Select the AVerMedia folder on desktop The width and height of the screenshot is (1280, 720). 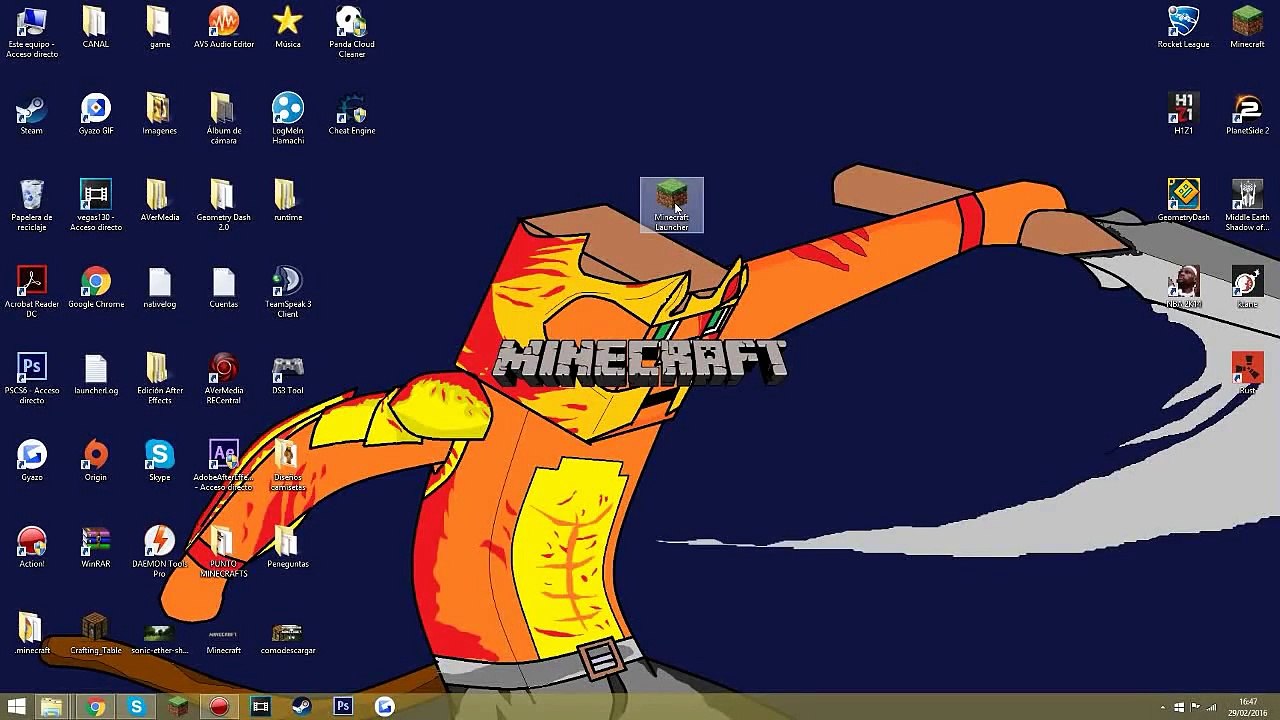coord(159,200)
